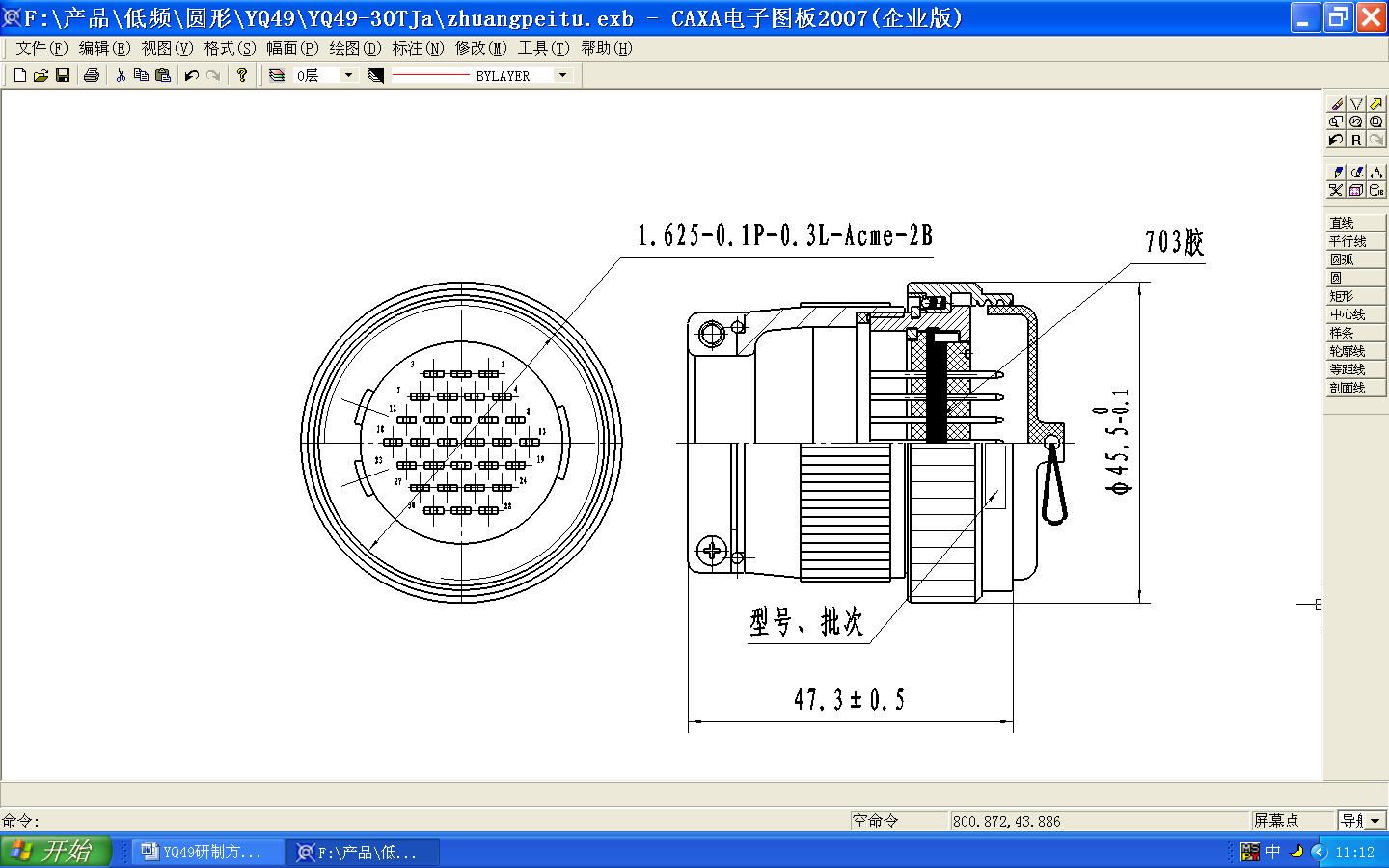Click the 平行线 parallel line button
This screenshot has height=868, width=1389.
click(1355, 241)
